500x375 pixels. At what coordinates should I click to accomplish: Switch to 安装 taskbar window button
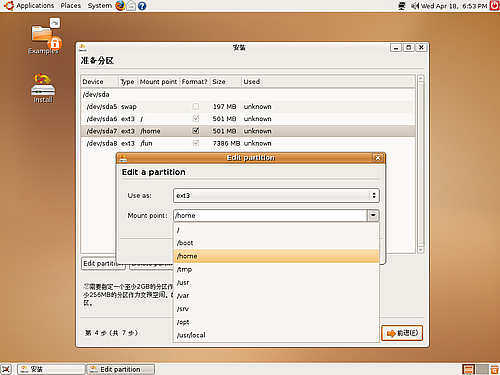click(x=51, y=369)
